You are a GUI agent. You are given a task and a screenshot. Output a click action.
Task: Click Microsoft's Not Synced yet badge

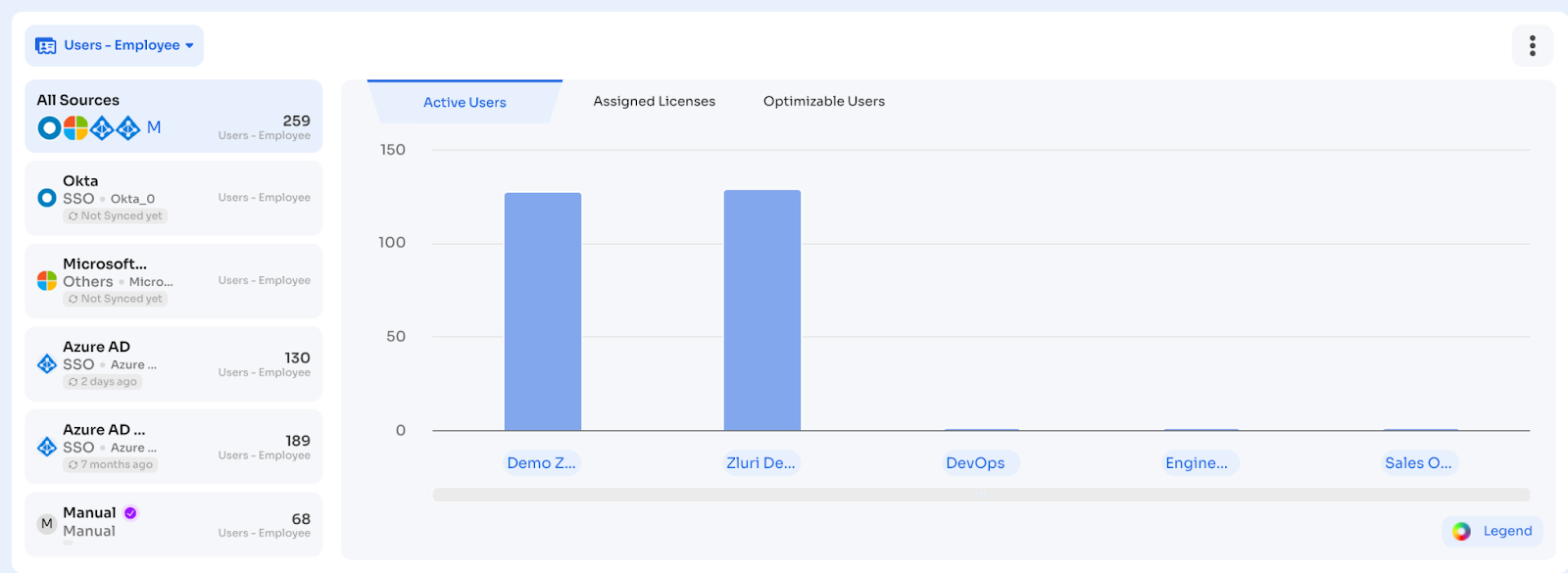(x=116, y=300)
